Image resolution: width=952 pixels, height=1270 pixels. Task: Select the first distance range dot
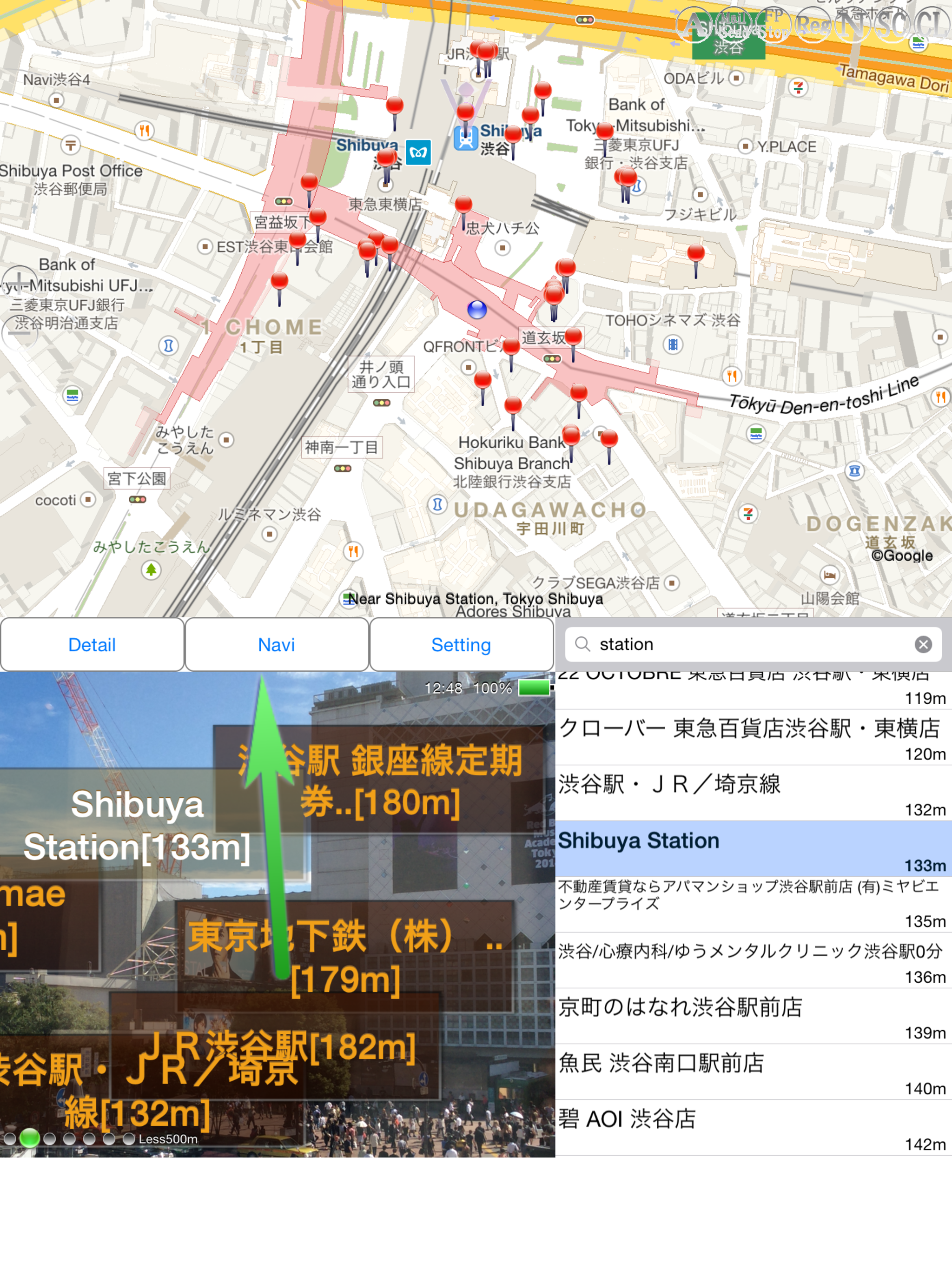click(x=10, y=1138)
